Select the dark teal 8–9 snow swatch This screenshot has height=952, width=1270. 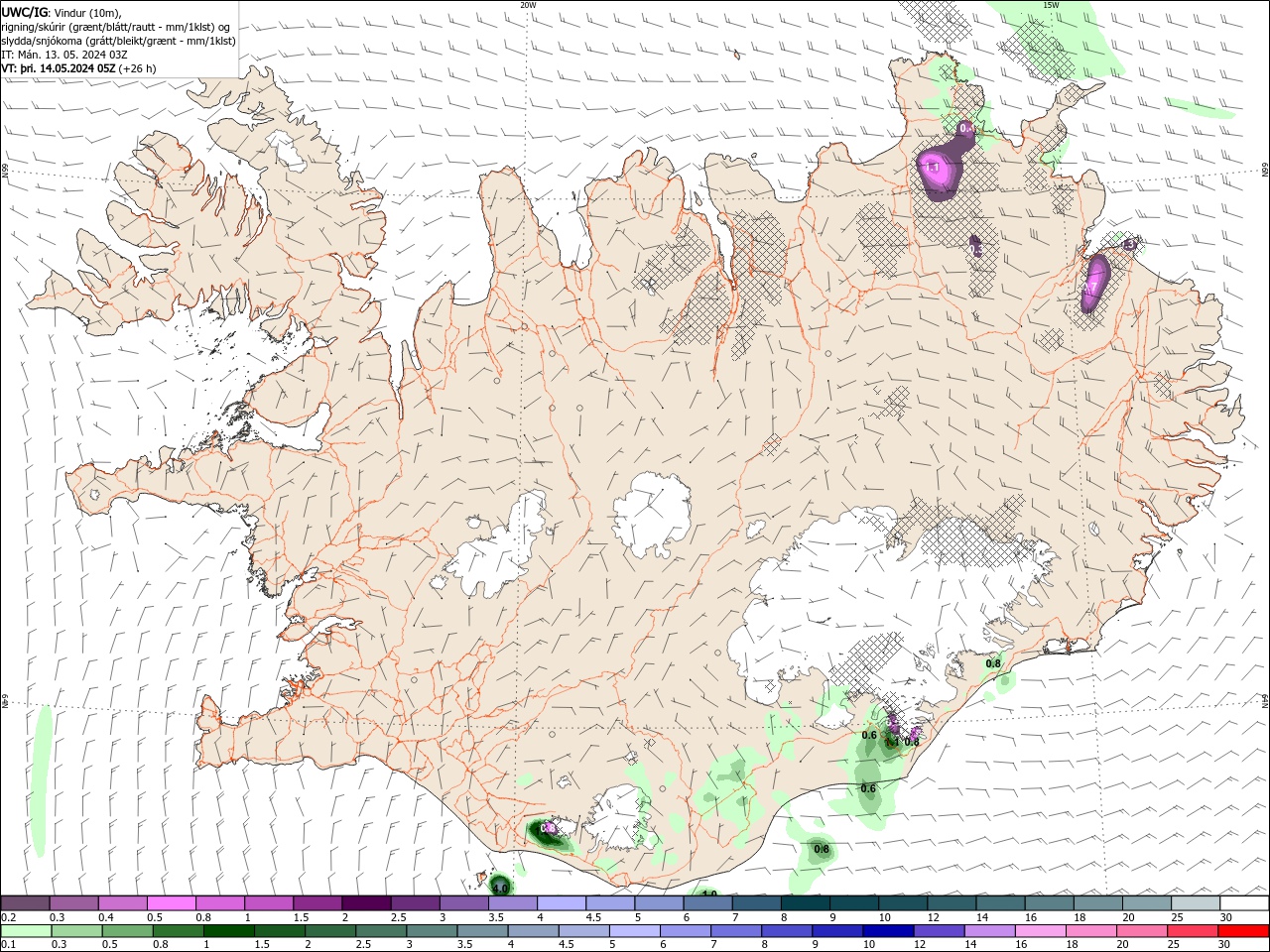[805, 903]
